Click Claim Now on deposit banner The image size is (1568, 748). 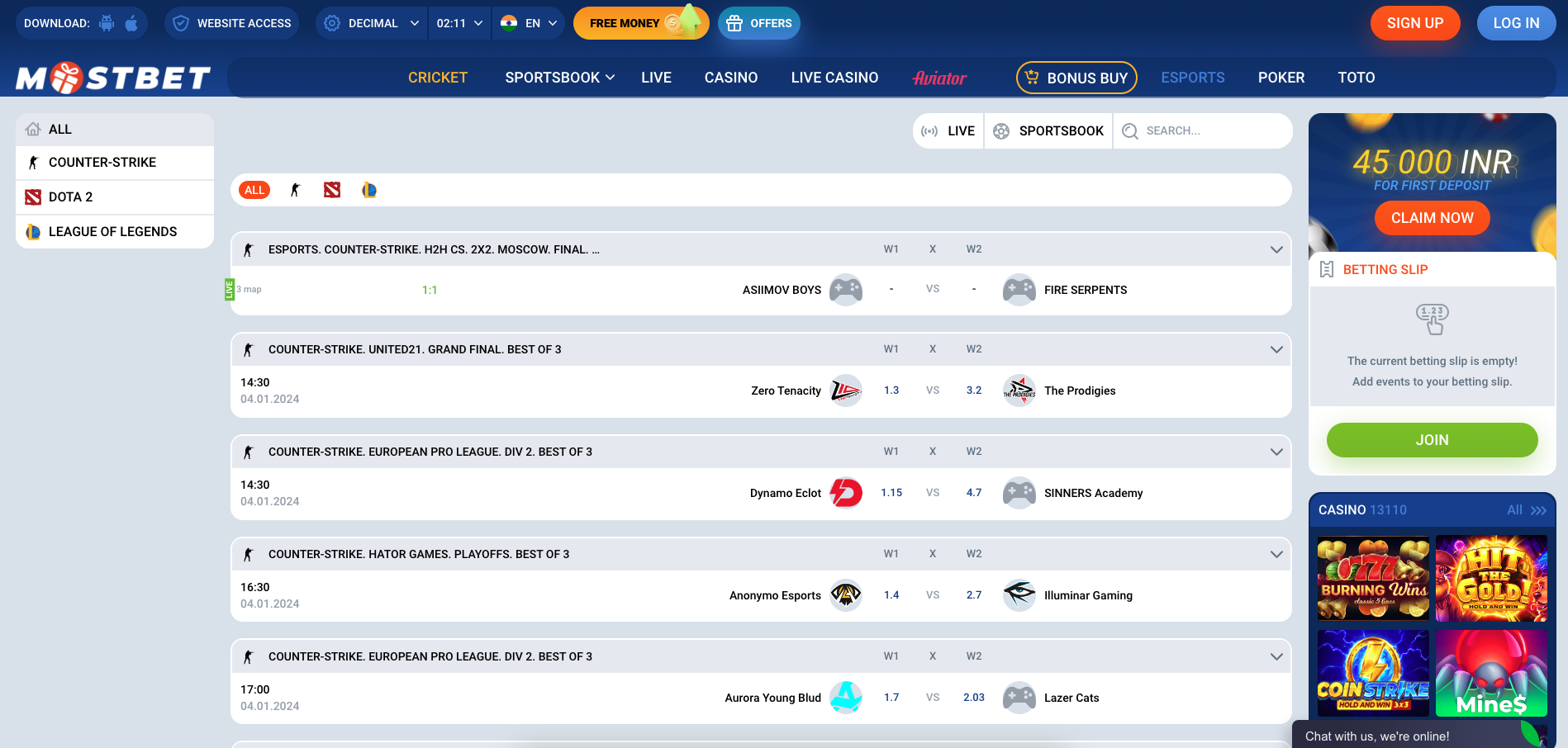[x=1432, y=218]
